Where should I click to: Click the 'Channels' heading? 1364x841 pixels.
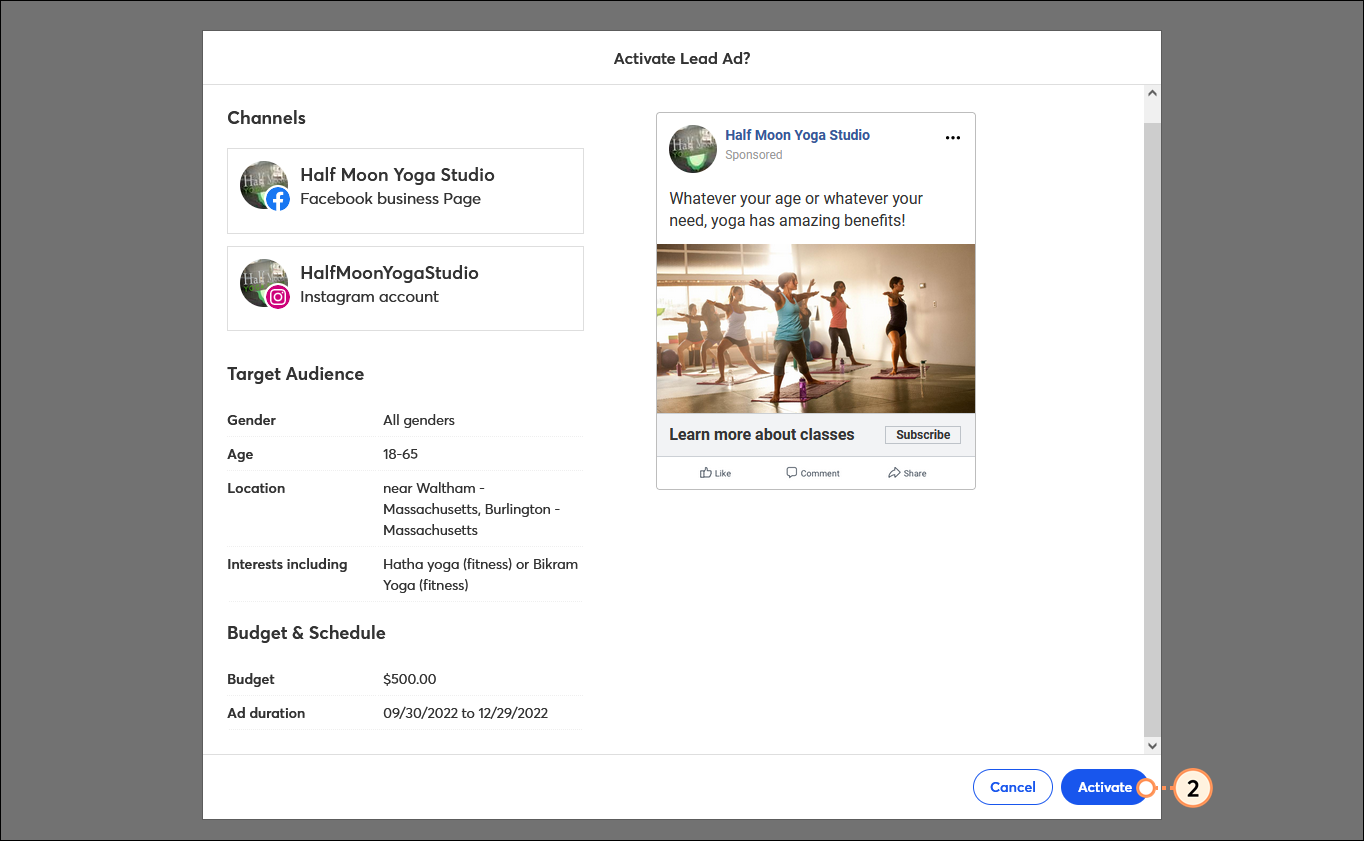point(266,118)
